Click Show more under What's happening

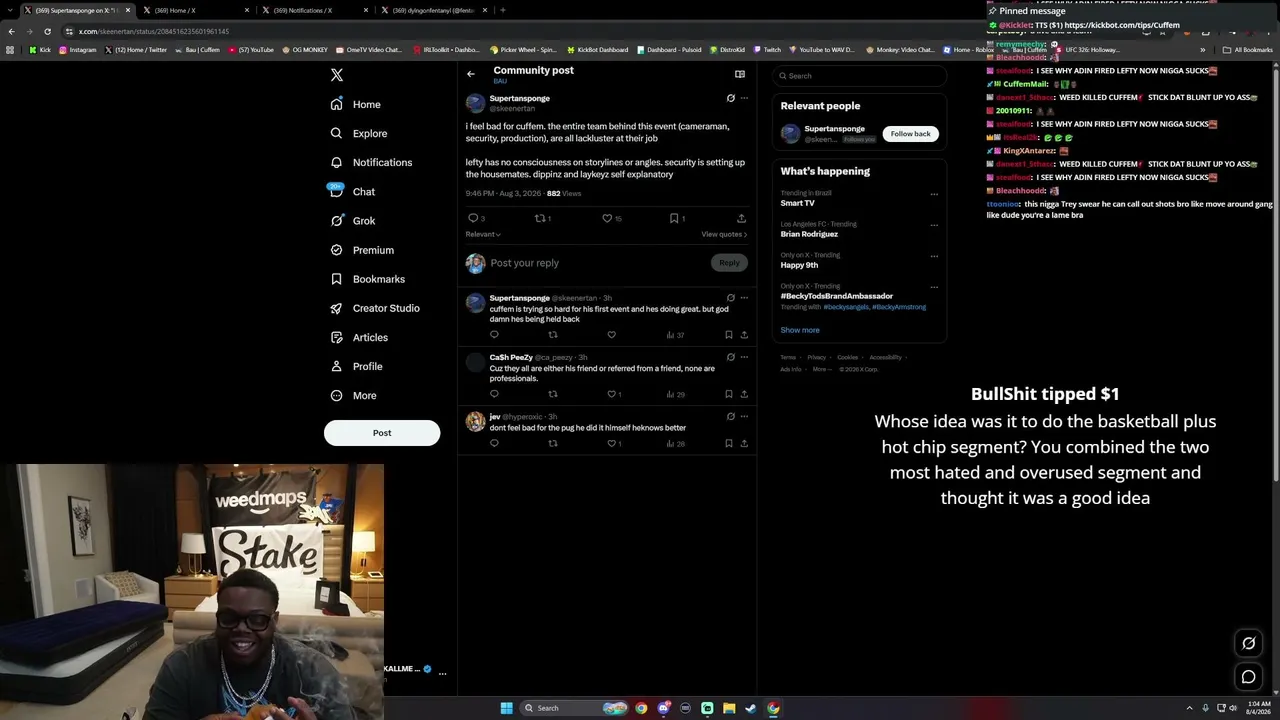(800, 330)
